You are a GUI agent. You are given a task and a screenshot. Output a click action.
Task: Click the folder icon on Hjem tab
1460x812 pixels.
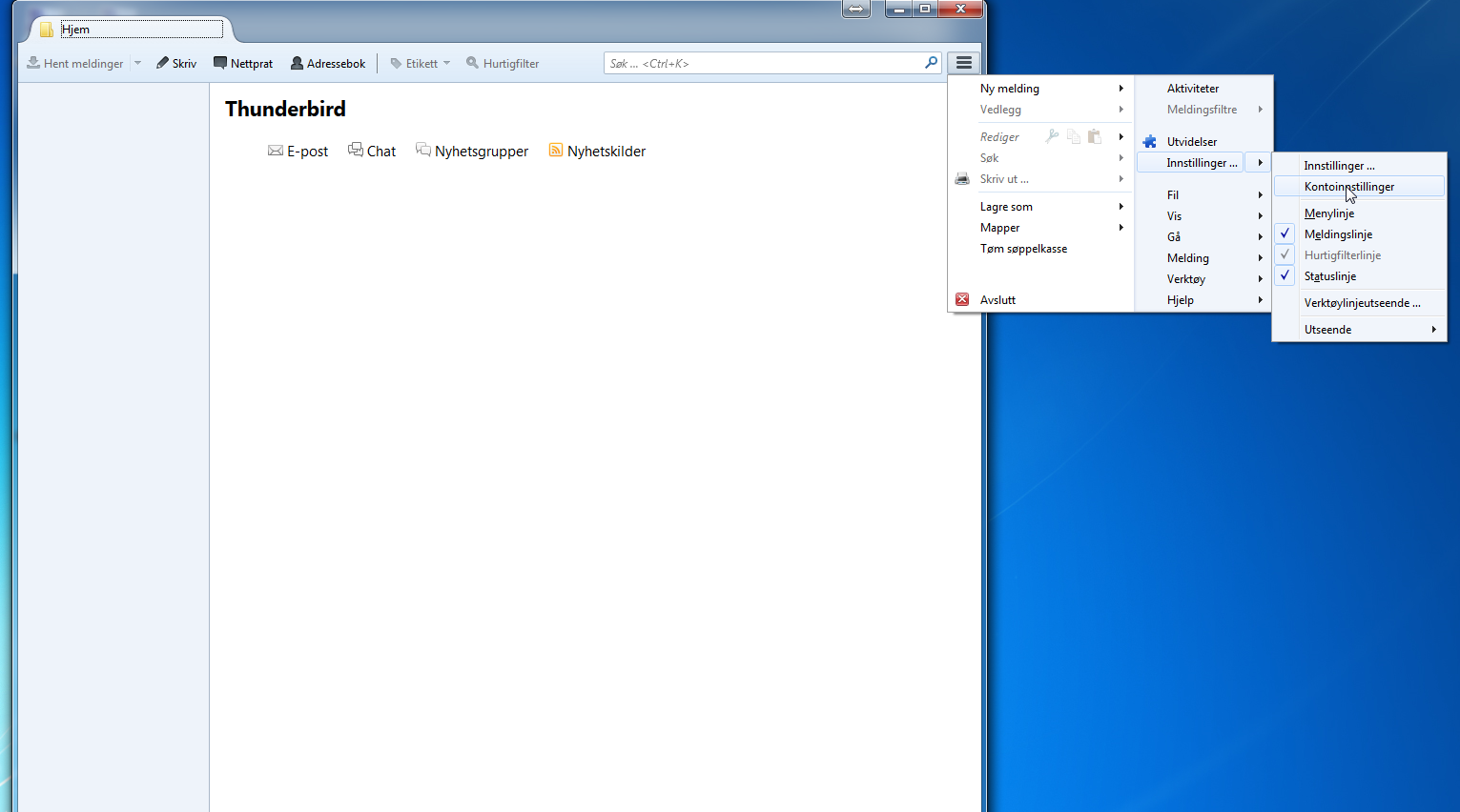click(46, 30)
